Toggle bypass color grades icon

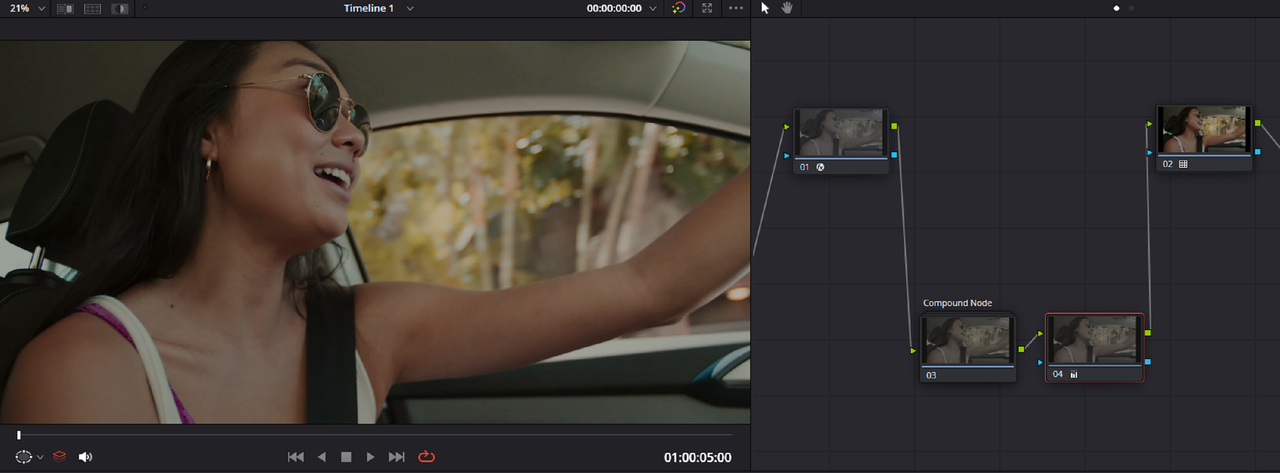(x=679, y=8)
